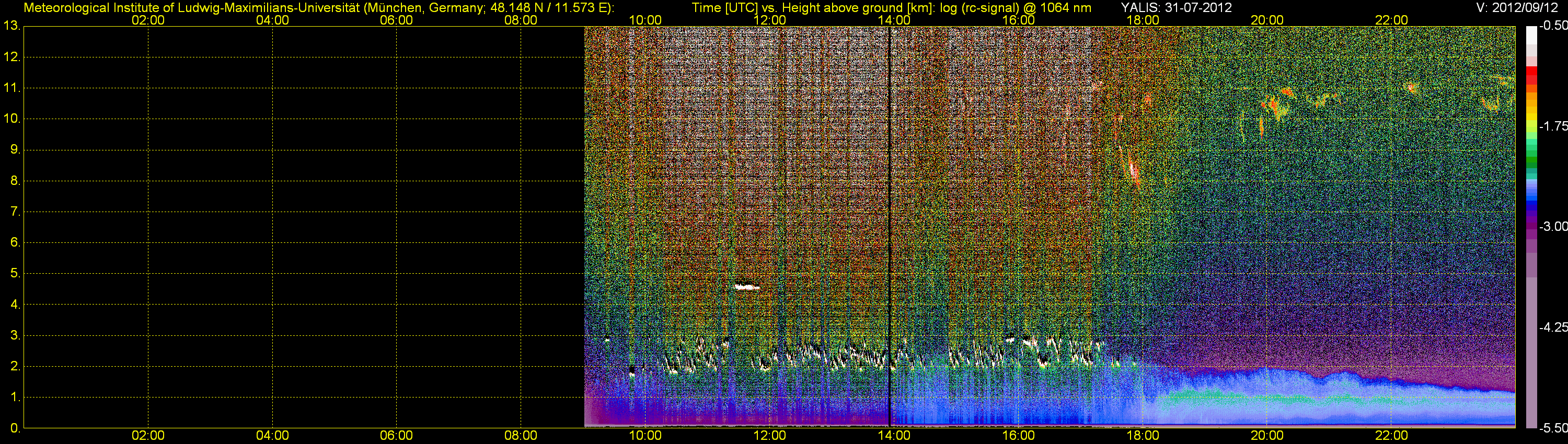Click the 10:00 label on the top time axis
The height and width of the screenshot is (444, 1568).
tap(645, 20)
